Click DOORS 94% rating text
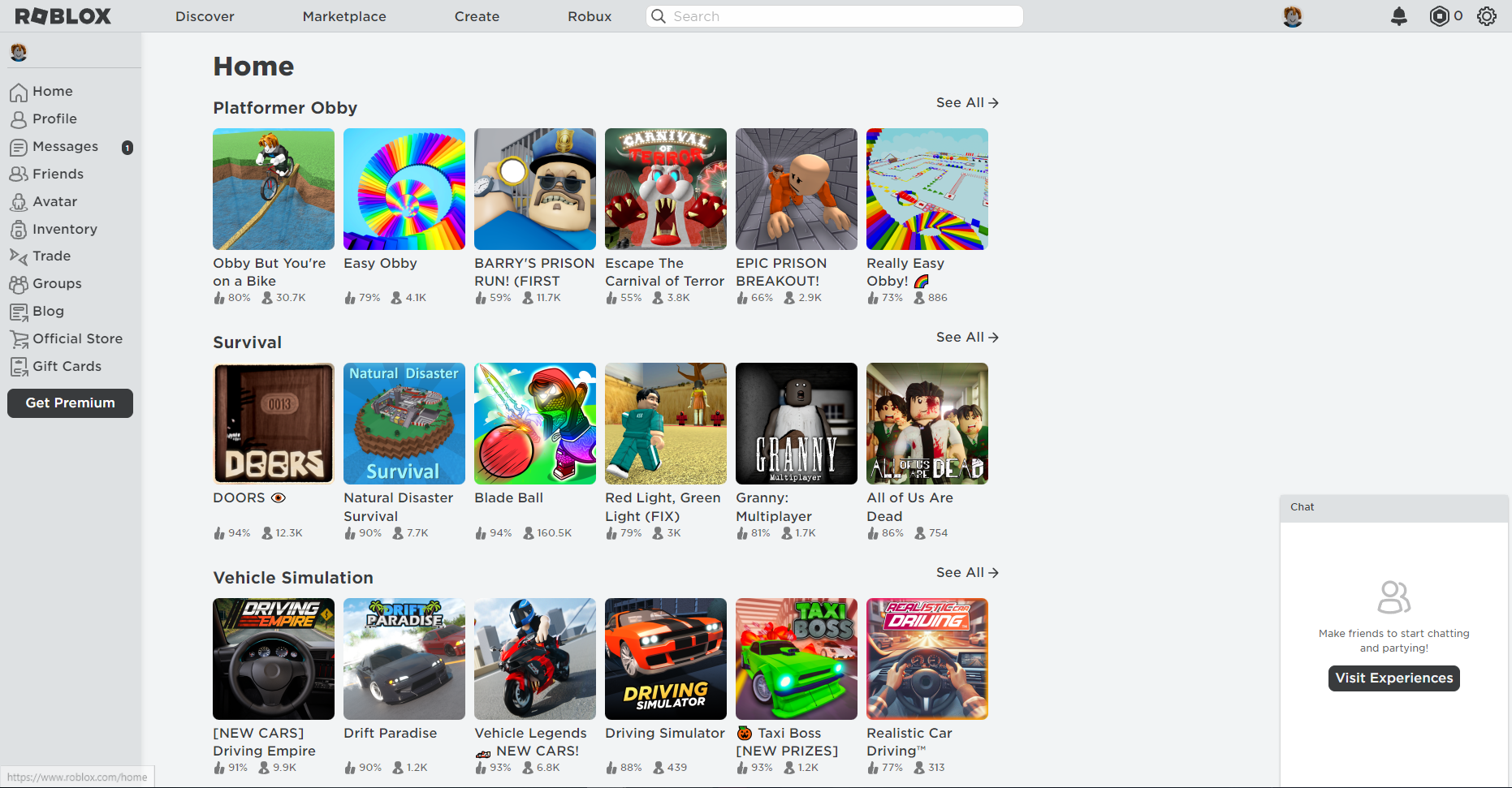1512x788 pixels. (x=239, y=533)
